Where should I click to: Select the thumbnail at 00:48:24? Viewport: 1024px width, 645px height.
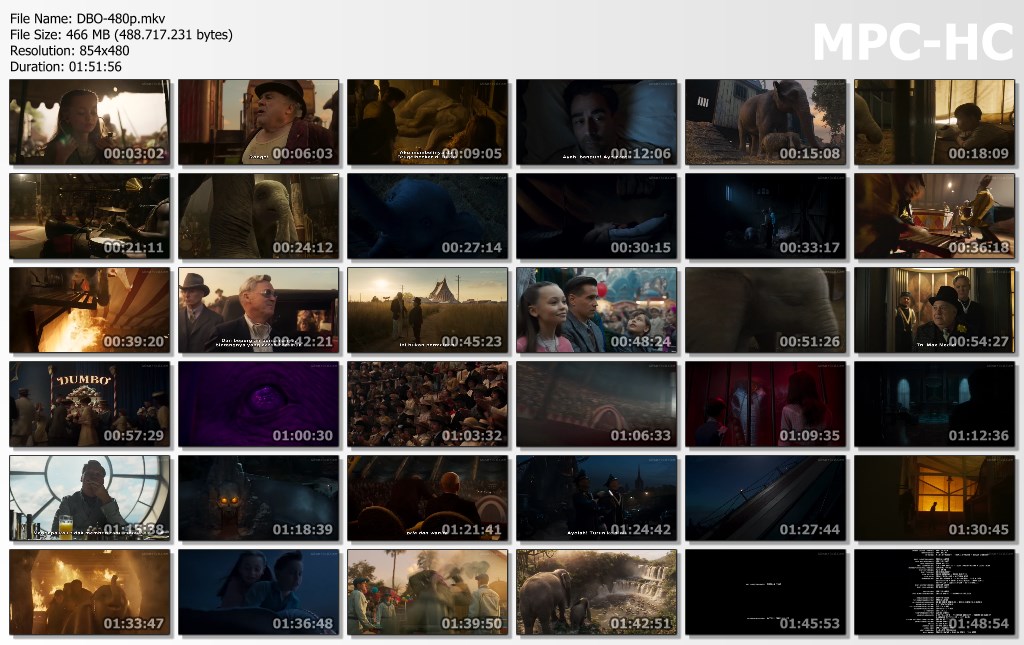(x=597, y=310)
